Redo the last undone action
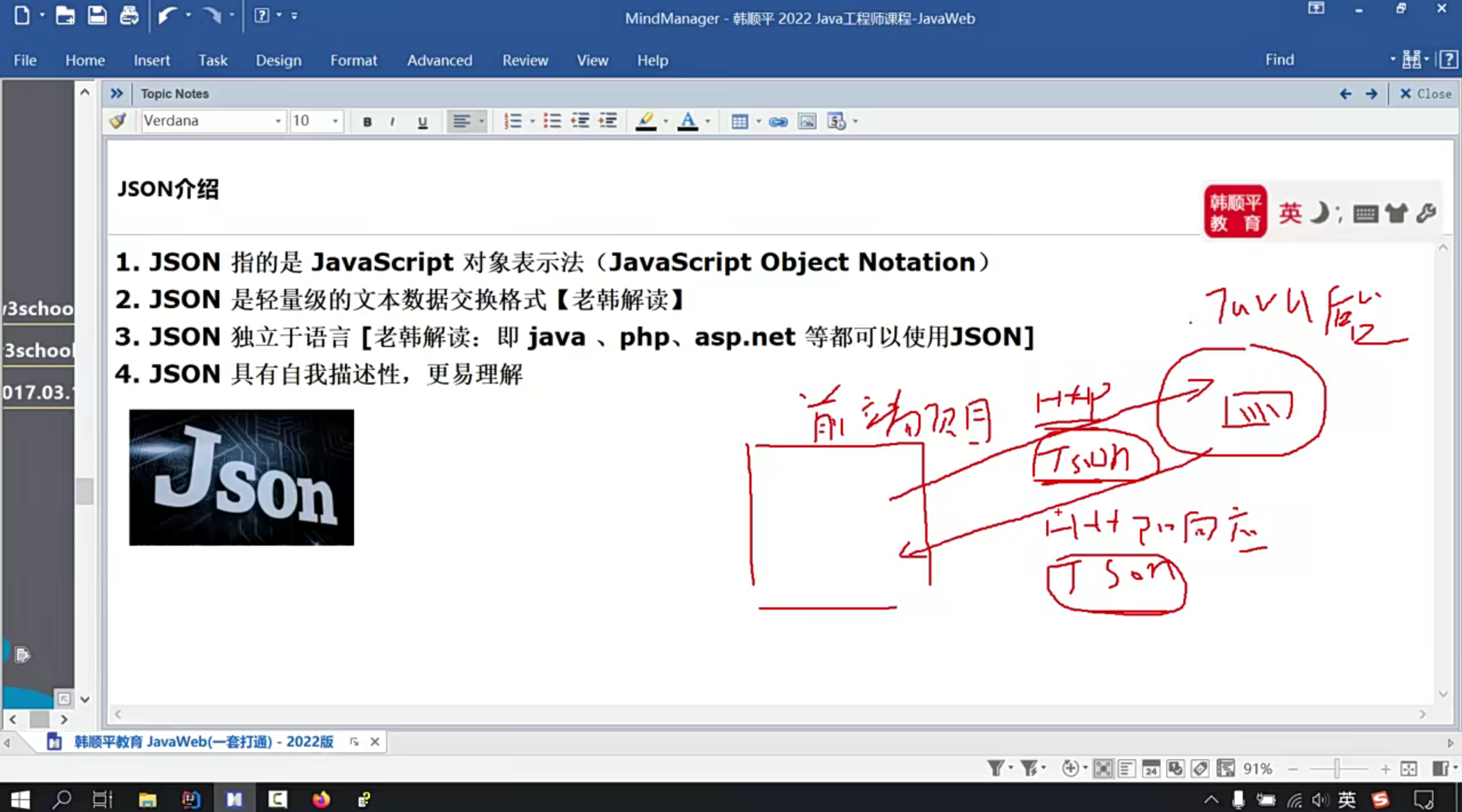1462x812 pixels. click(212, 15)
